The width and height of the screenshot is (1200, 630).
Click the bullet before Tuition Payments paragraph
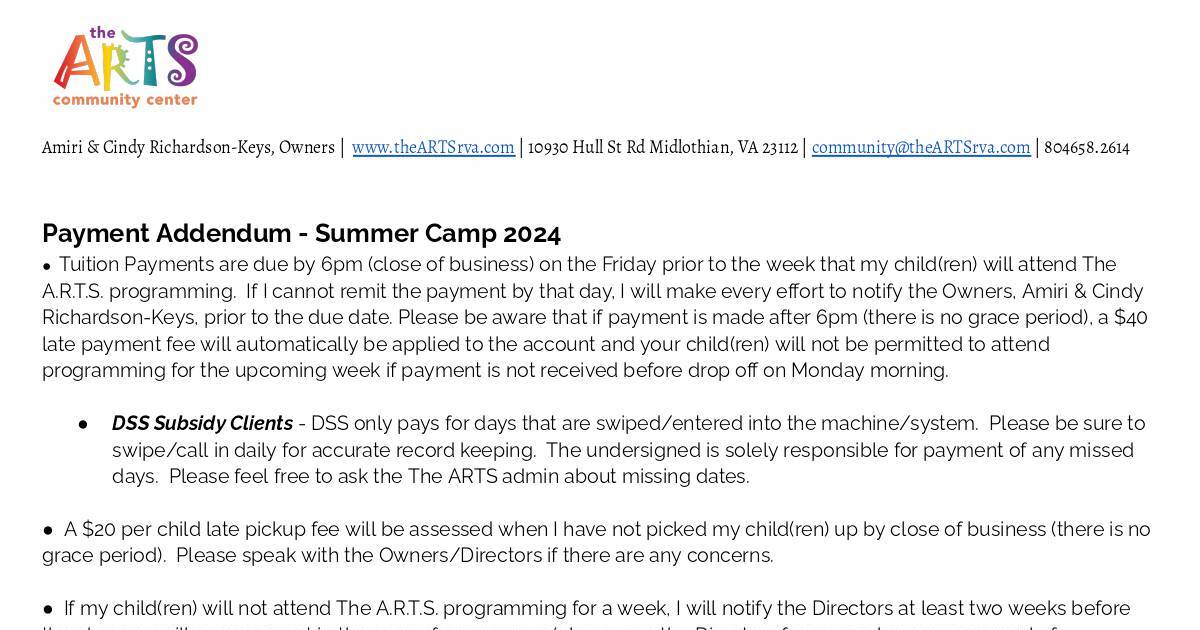pyautogui.click(x=47, y=265)
